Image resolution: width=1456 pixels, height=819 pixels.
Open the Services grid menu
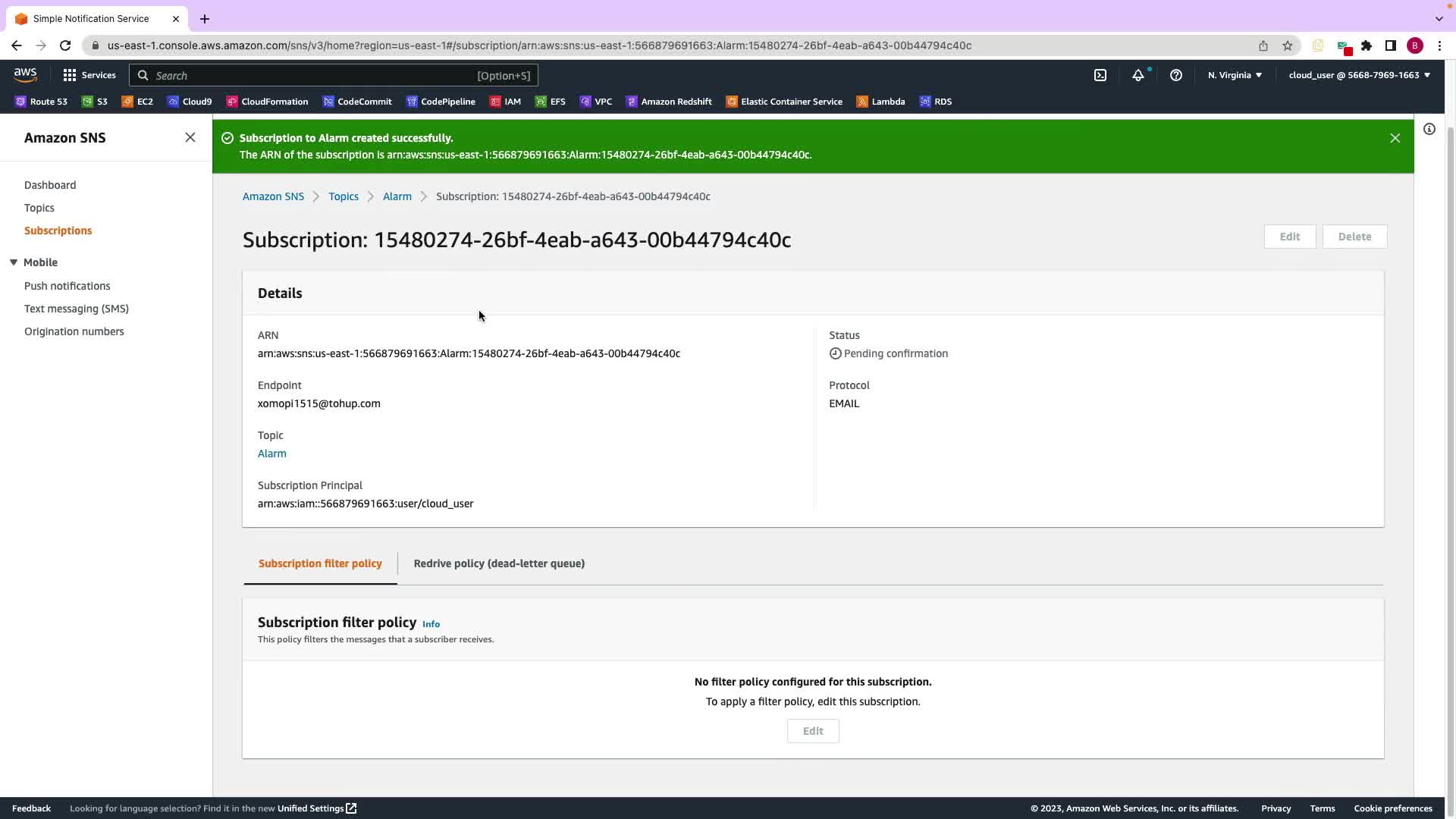pos(89,75)
